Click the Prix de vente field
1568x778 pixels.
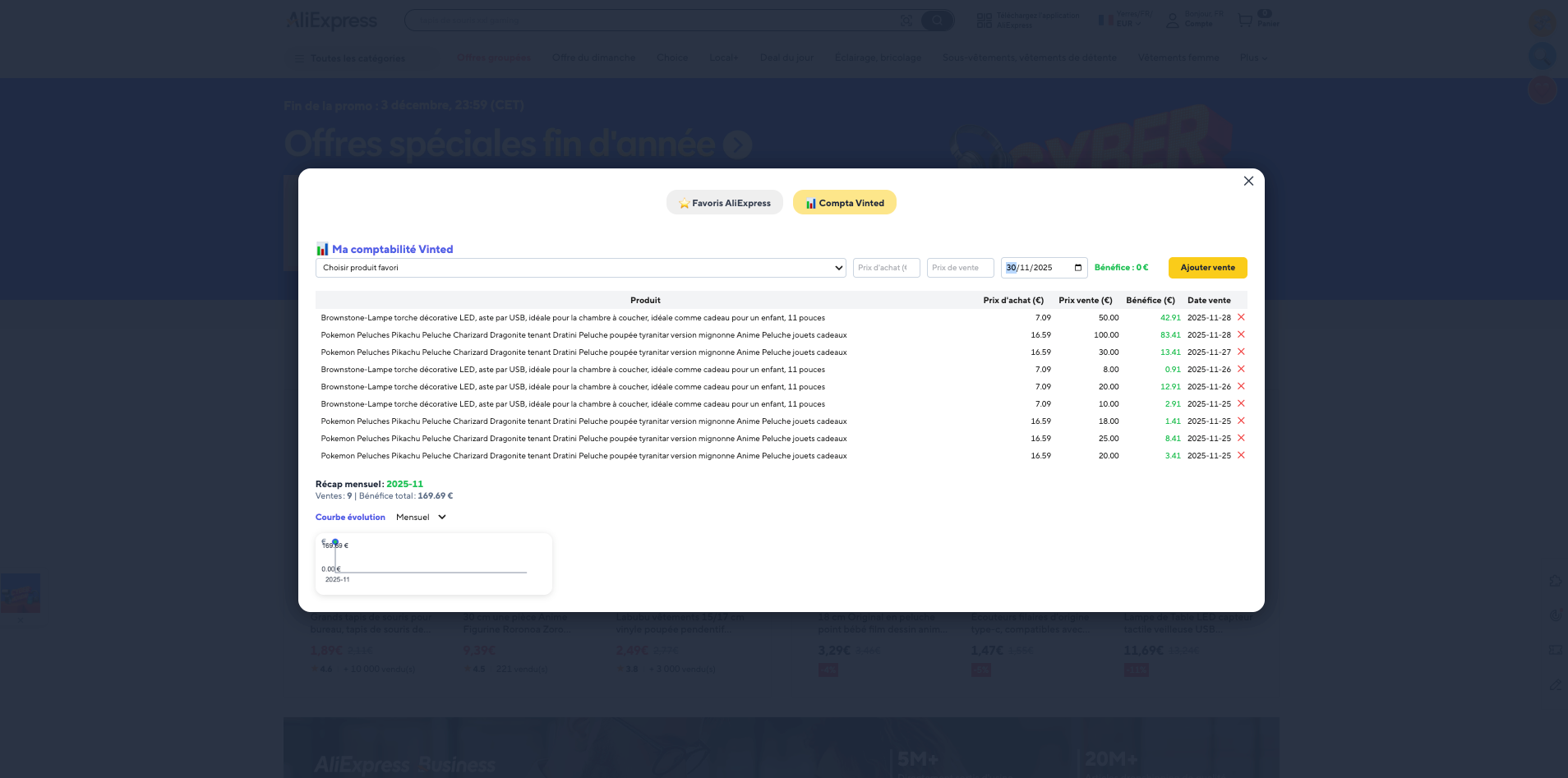(959, 268)
